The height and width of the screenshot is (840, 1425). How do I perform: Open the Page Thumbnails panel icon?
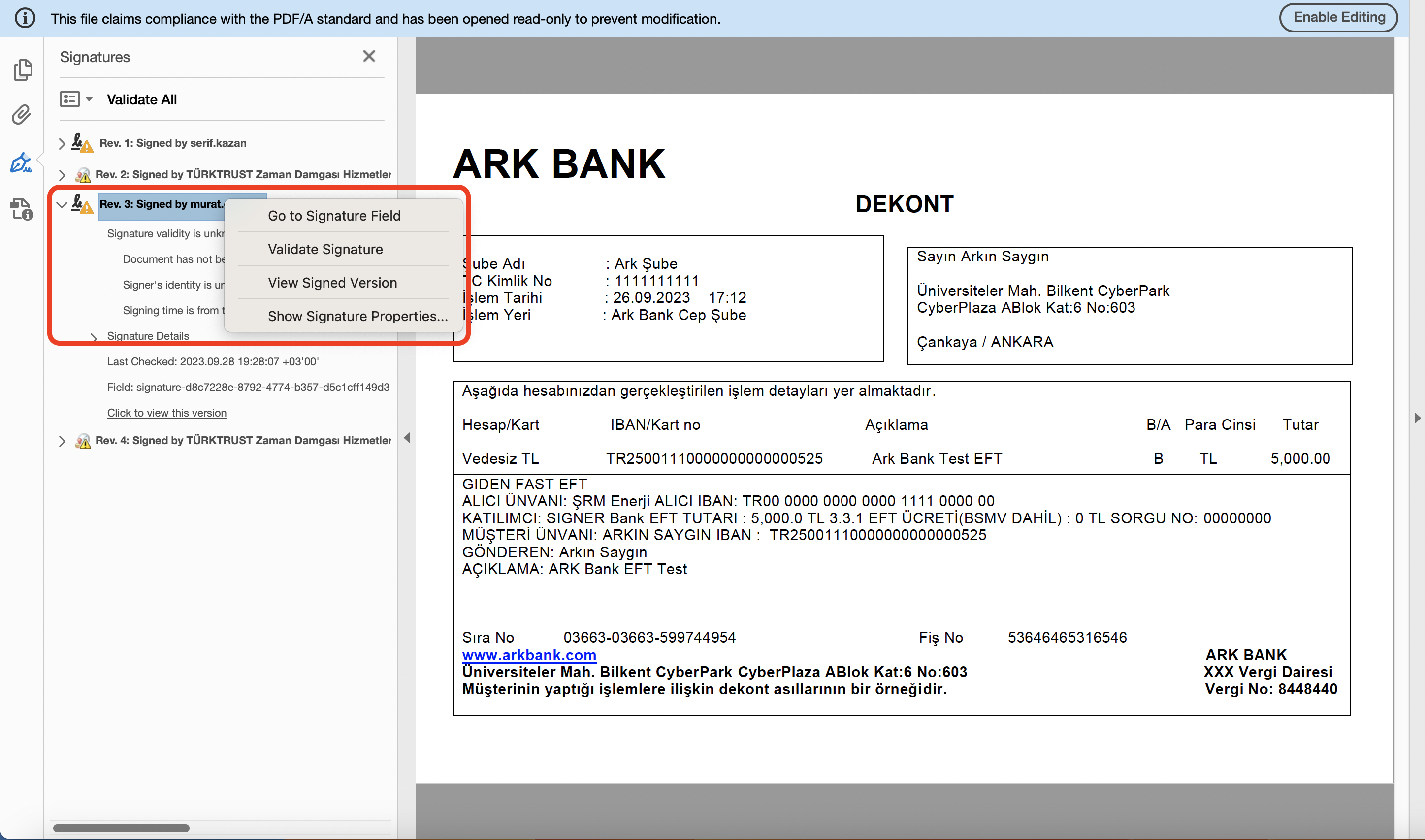point(23,69)
